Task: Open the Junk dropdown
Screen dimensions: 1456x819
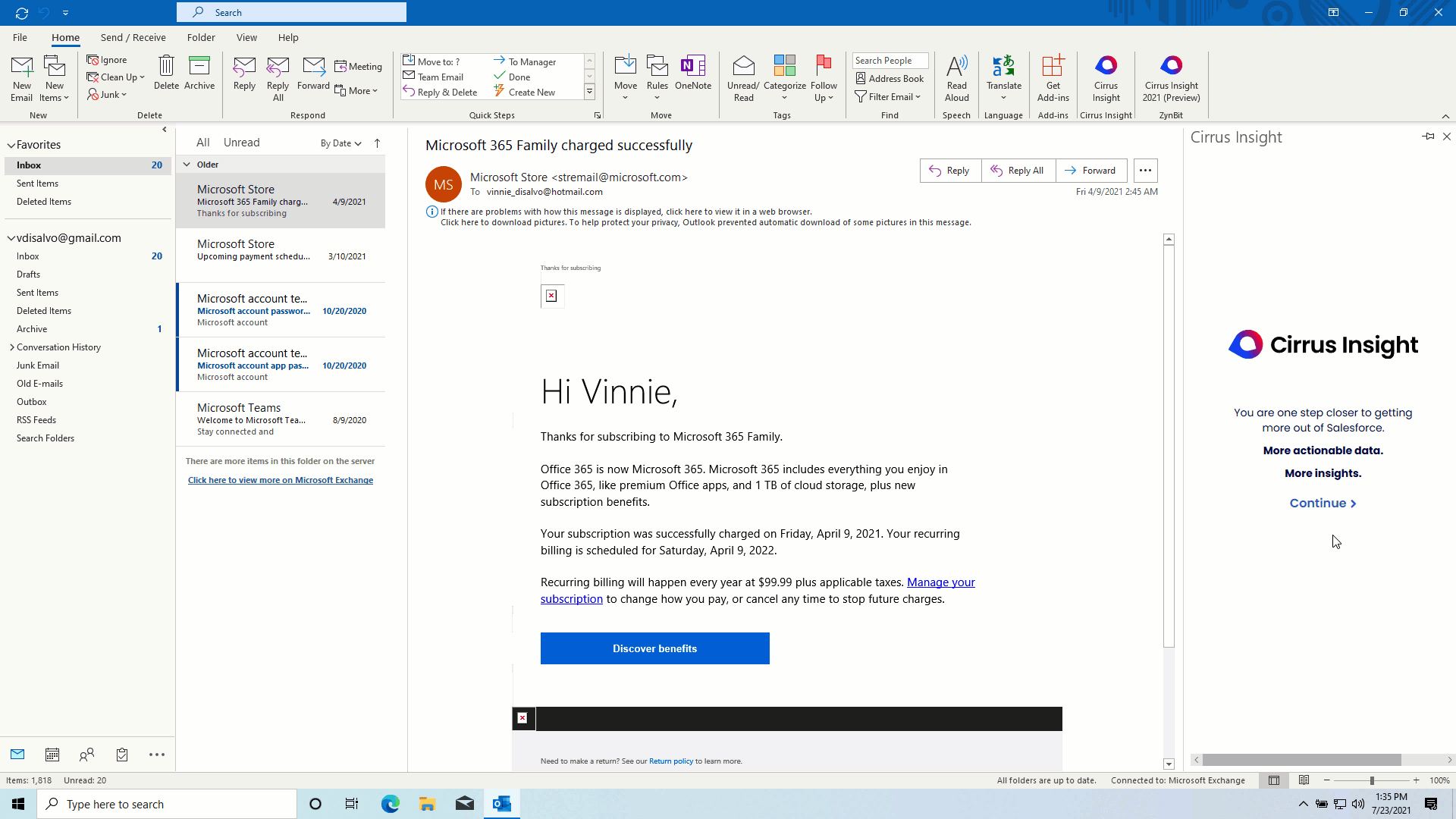Action: click(107, 95)
